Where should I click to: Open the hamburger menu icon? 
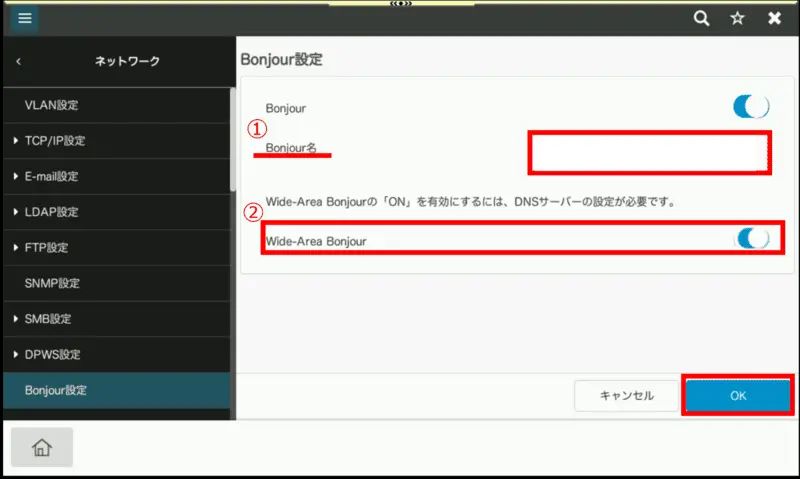24,18
